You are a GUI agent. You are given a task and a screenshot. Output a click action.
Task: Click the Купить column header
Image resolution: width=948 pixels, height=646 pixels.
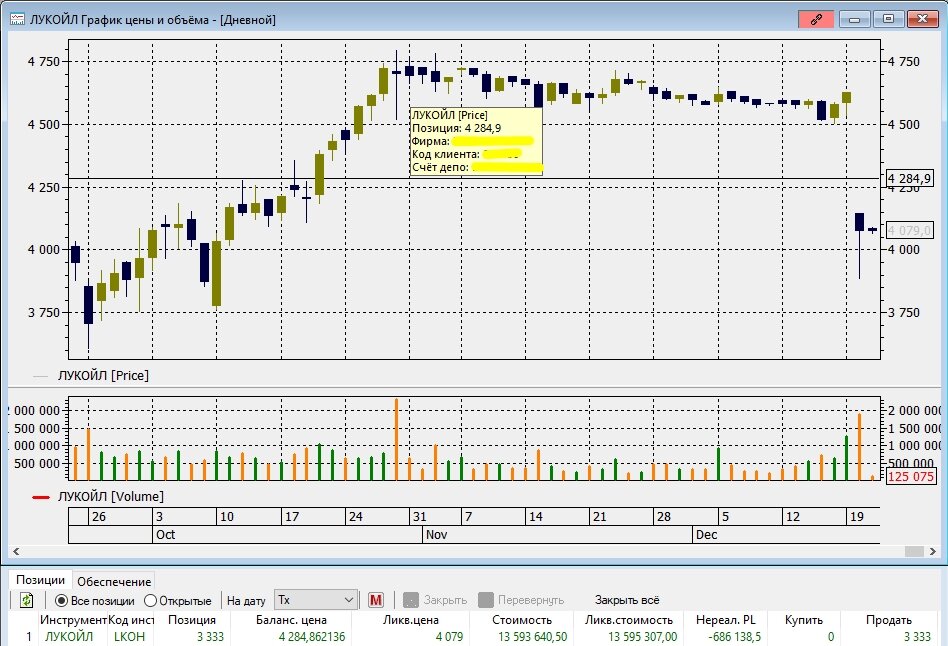[x=804, y=620]
